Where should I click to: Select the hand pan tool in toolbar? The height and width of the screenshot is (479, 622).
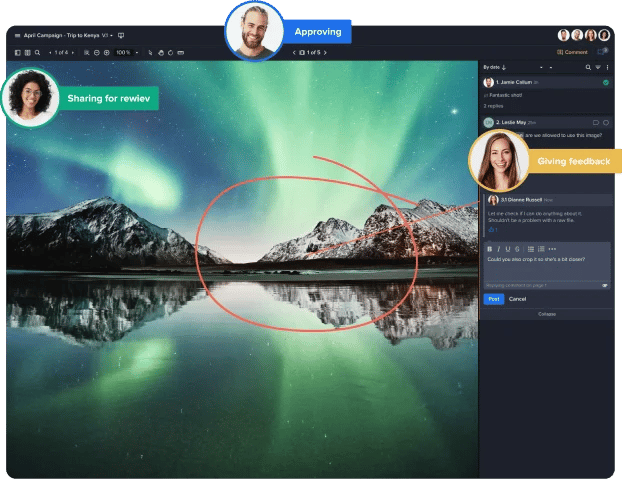pyautogui.click(x=161, y=52)
